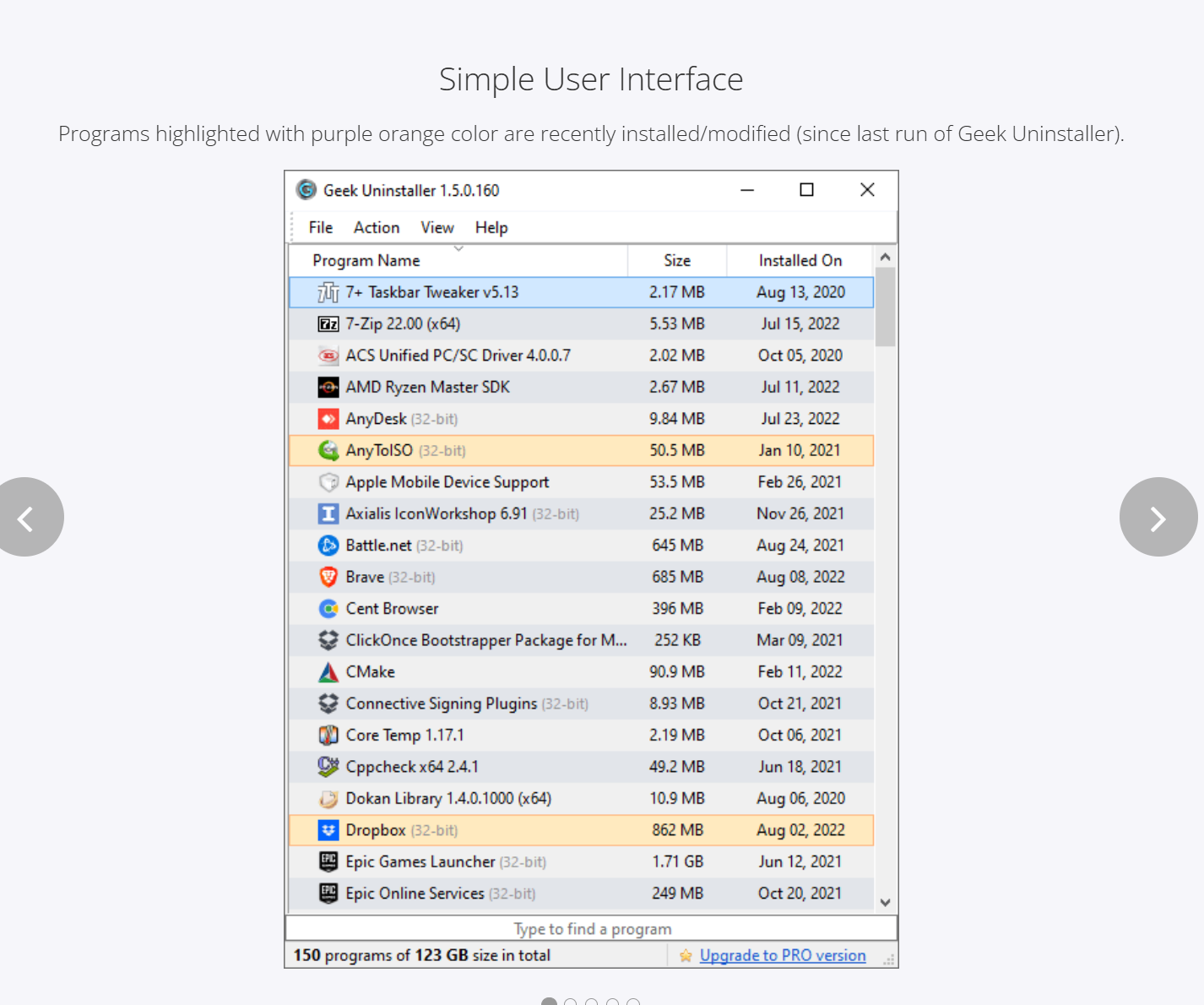
Task: Select the CMake triangle icon
Action: coord(328,672)
